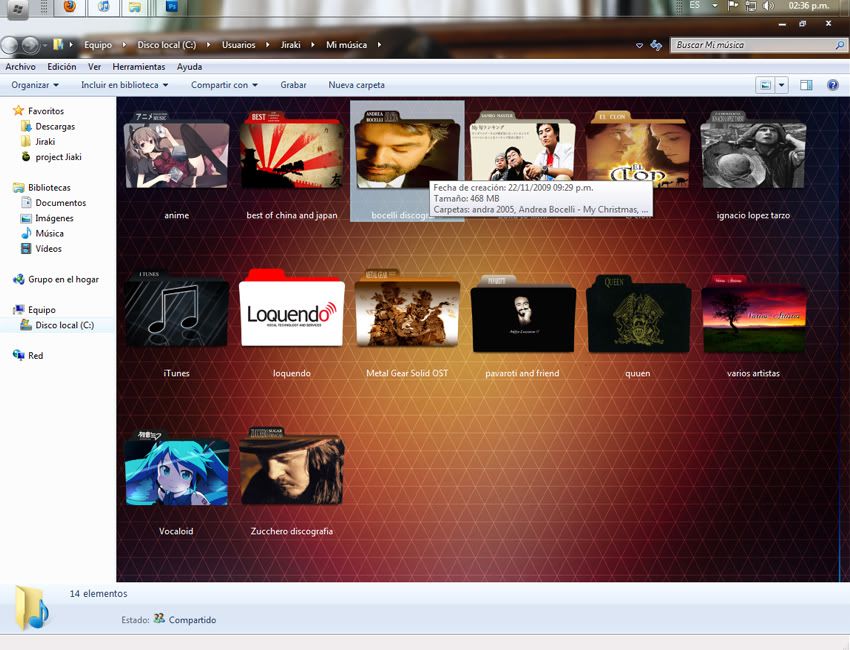
Task: Open the view options dropdown arrow
Action: tap(781, 85)
